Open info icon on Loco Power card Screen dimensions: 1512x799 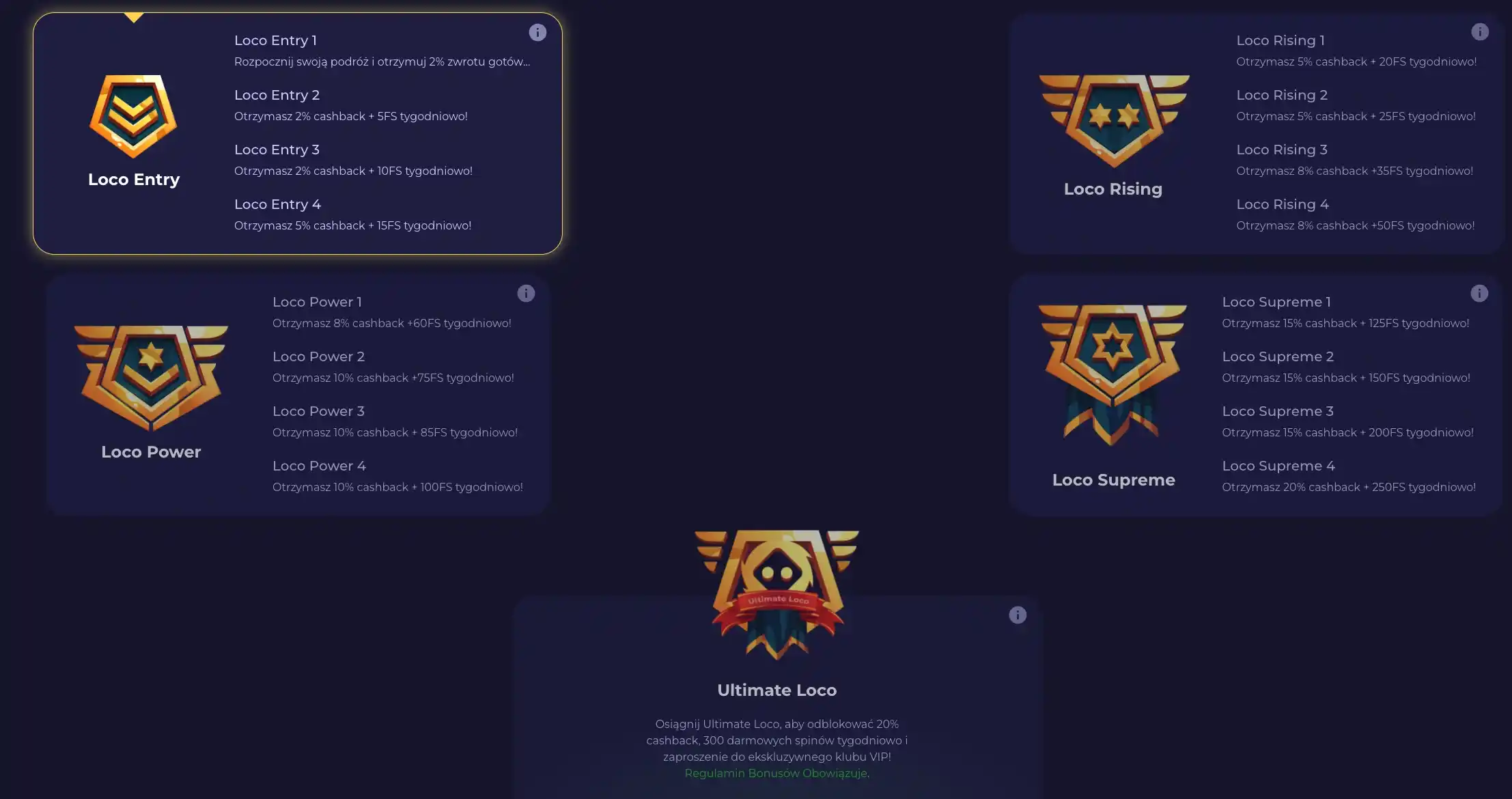click(526, 294)
